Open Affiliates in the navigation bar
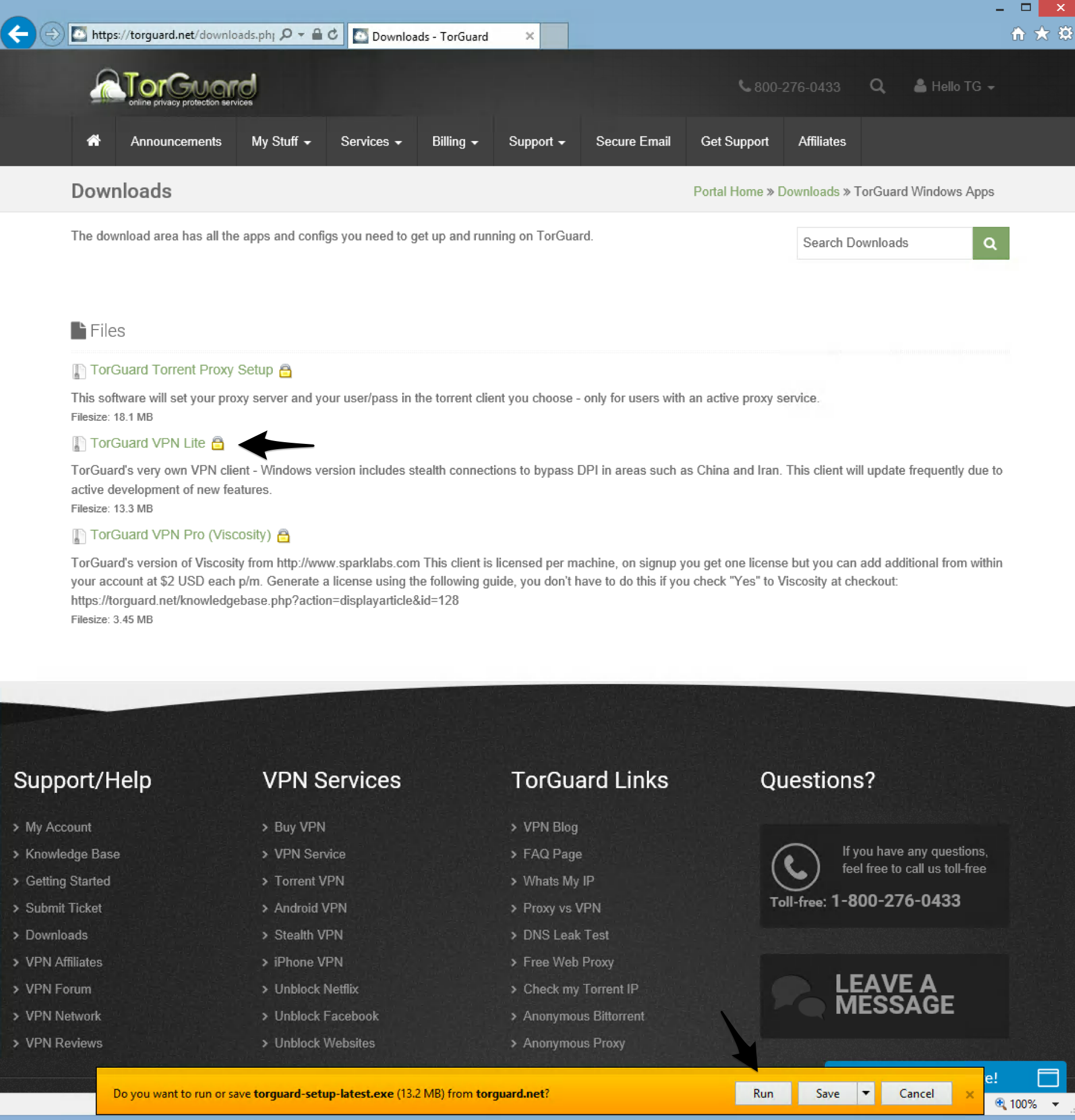 (x=822, y=142)
